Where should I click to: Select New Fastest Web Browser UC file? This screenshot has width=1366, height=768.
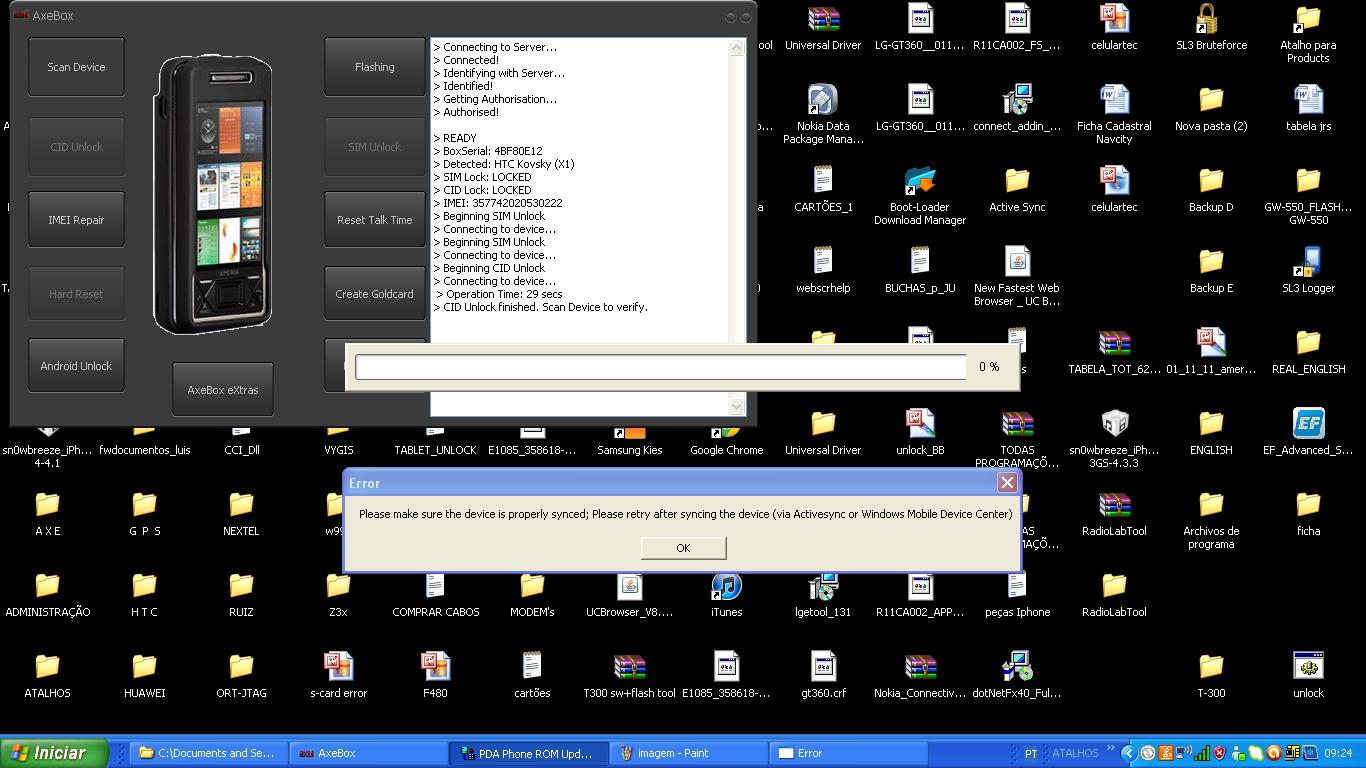coord(1017,262)
